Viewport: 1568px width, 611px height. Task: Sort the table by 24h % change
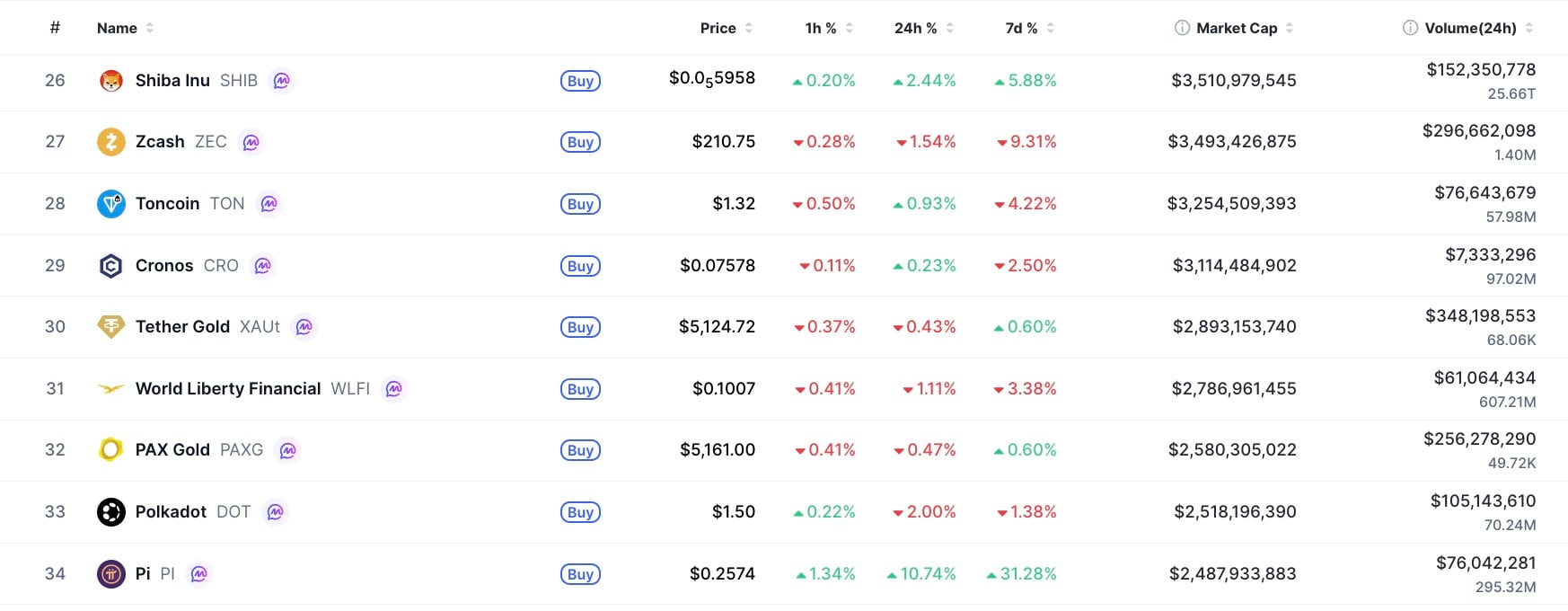pos(915,28)
